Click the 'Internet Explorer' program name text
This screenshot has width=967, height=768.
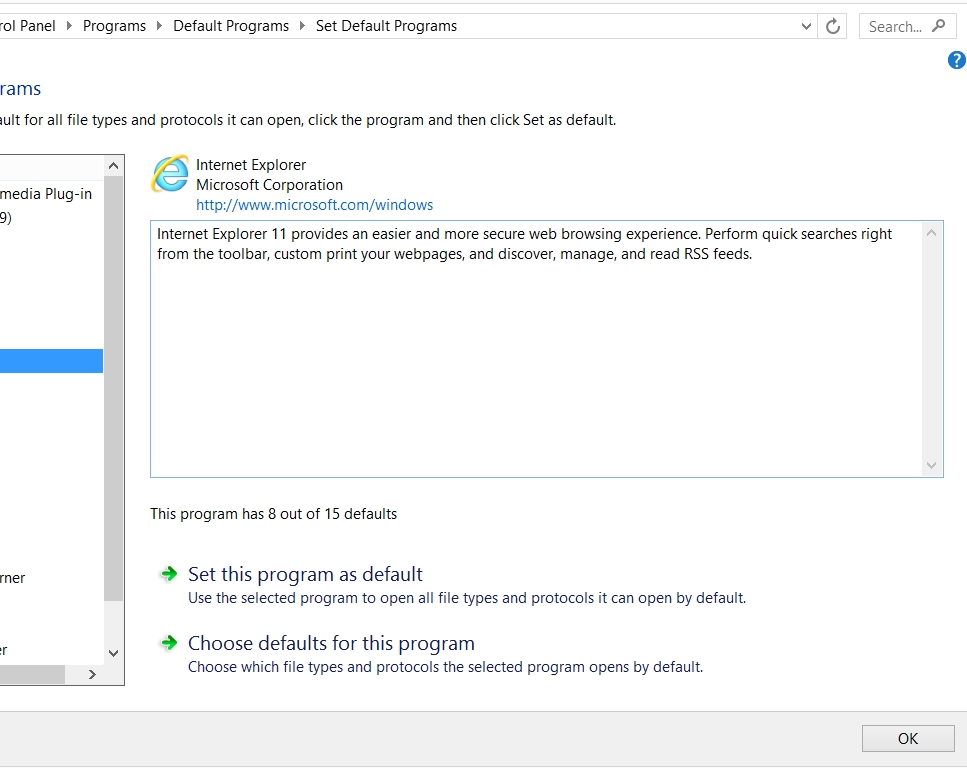[x=251, y=165]
